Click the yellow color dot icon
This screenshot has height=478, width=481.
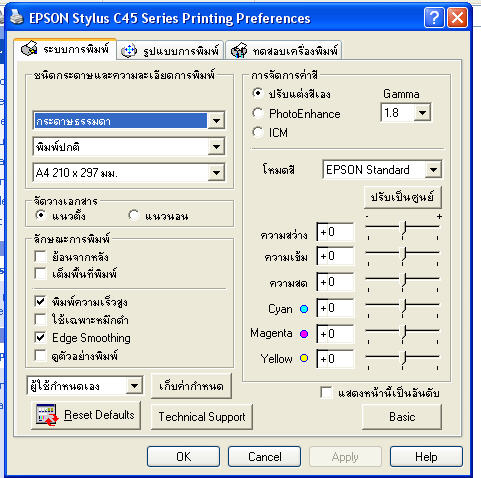click(304, 358)
